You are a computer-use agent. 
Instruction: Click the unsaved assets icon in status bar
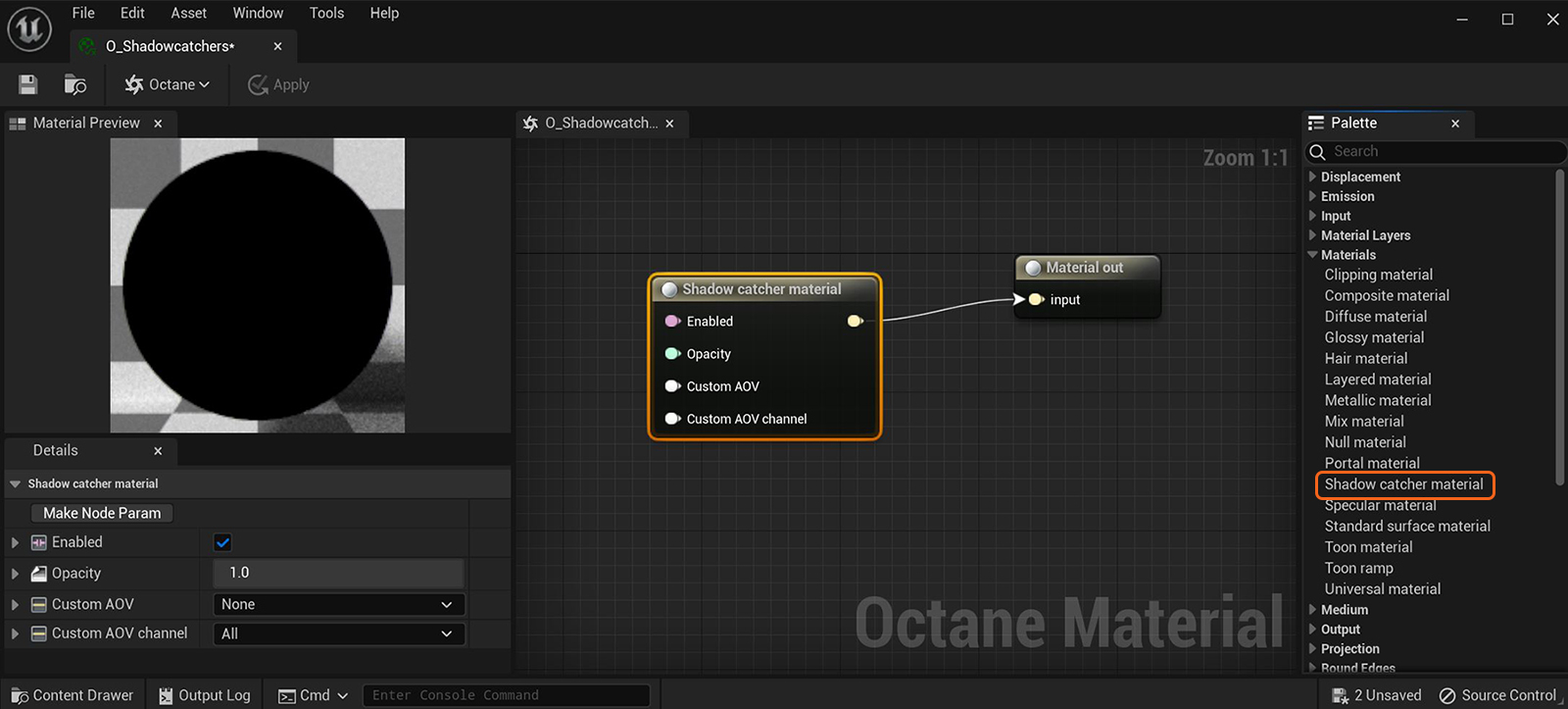pyautogui.click(x=1340, y=695)
